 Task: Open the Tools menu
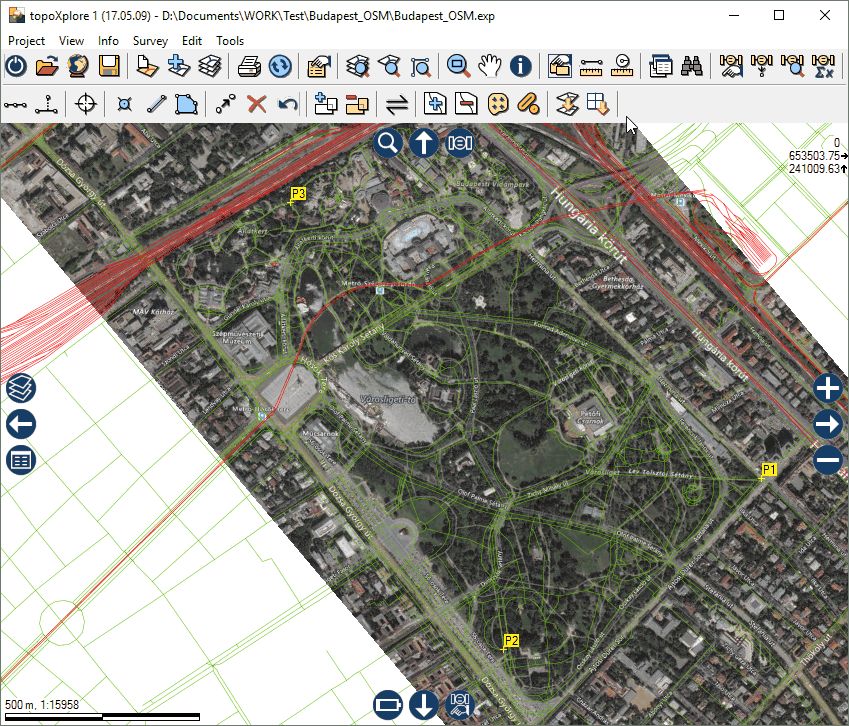point(230,41)
